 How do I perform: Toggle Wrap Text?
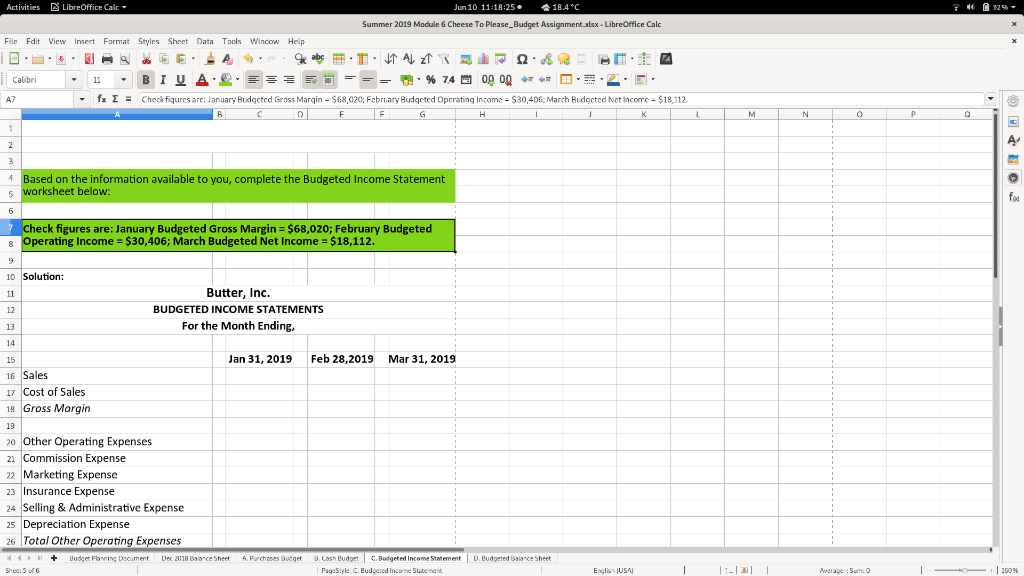[x=311, y=80]
